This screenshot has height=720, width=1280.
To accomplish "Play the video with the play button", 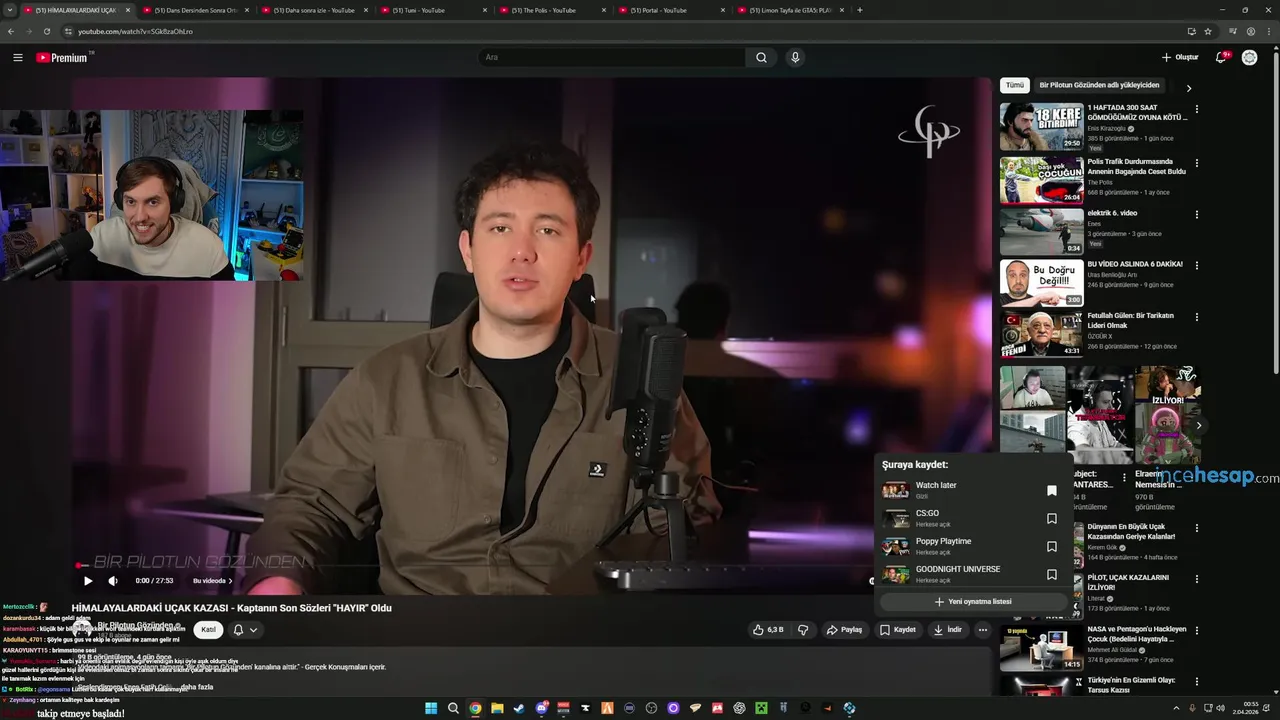I will click(88, 581).
